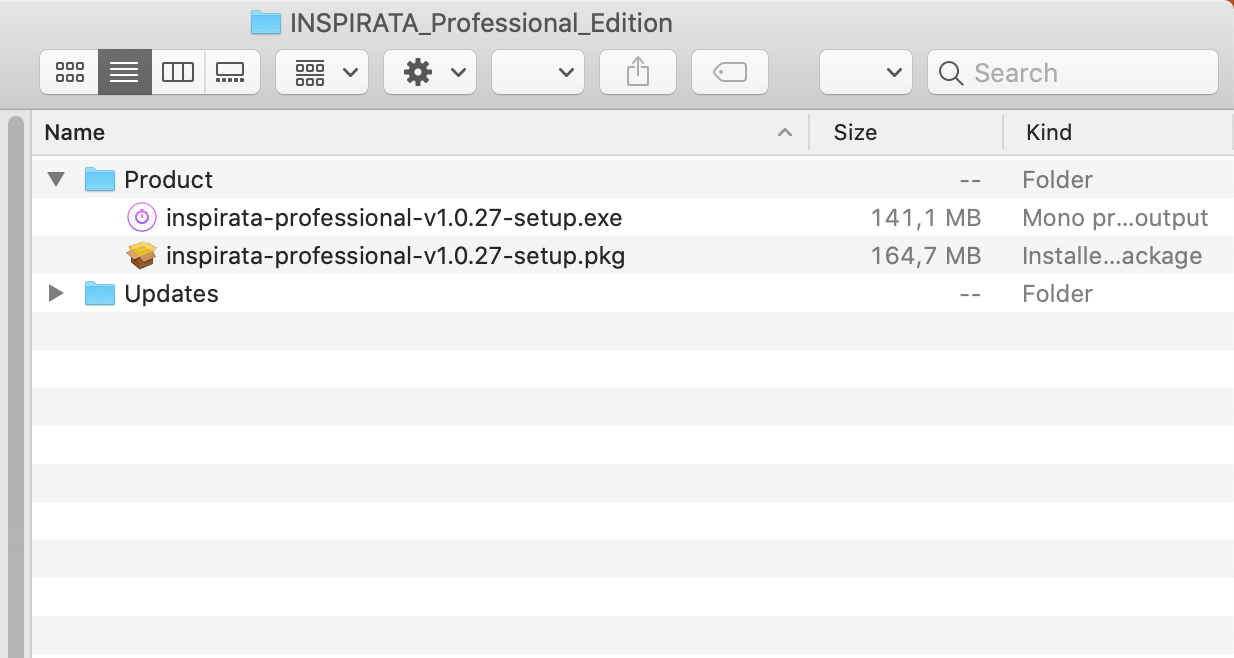
Task: Select the Product folder icon
Action: pos(100,179)
